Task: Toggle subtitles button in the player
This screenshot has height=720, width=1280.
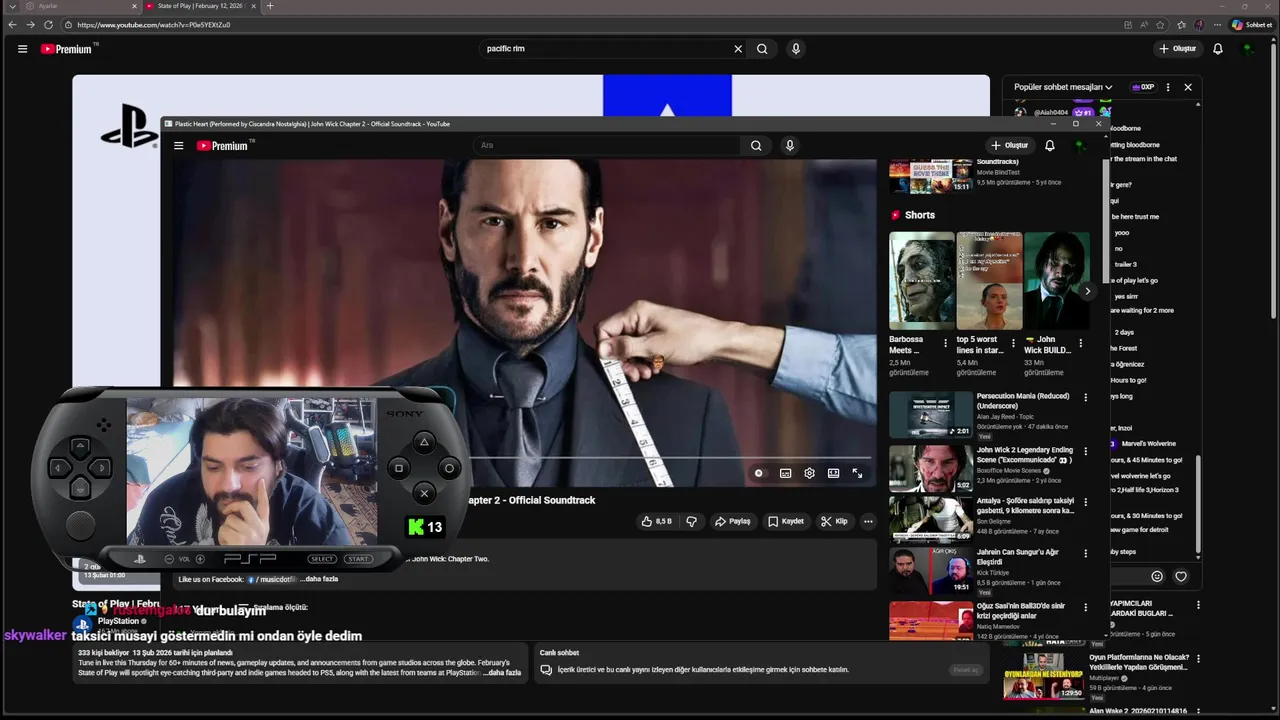Action: point(785,473)
